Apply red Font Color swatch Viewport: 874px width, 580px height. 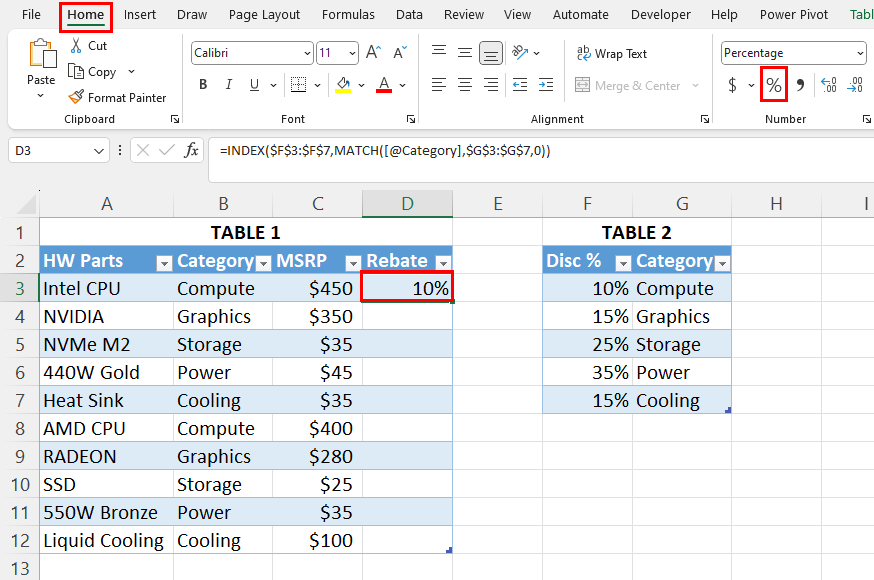pyautogui.click(x=383, y=85)
